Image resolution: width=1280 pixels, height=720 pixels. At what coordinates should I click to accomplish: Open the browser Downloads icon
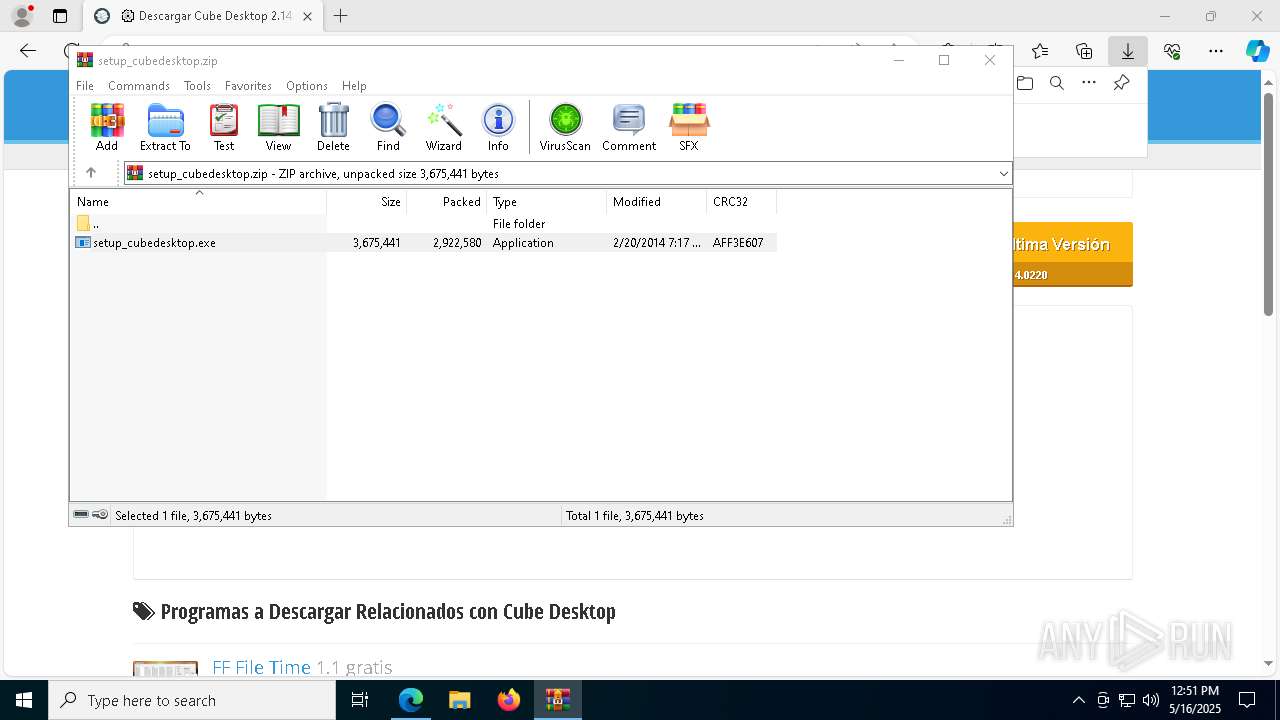pos(1128,51)
